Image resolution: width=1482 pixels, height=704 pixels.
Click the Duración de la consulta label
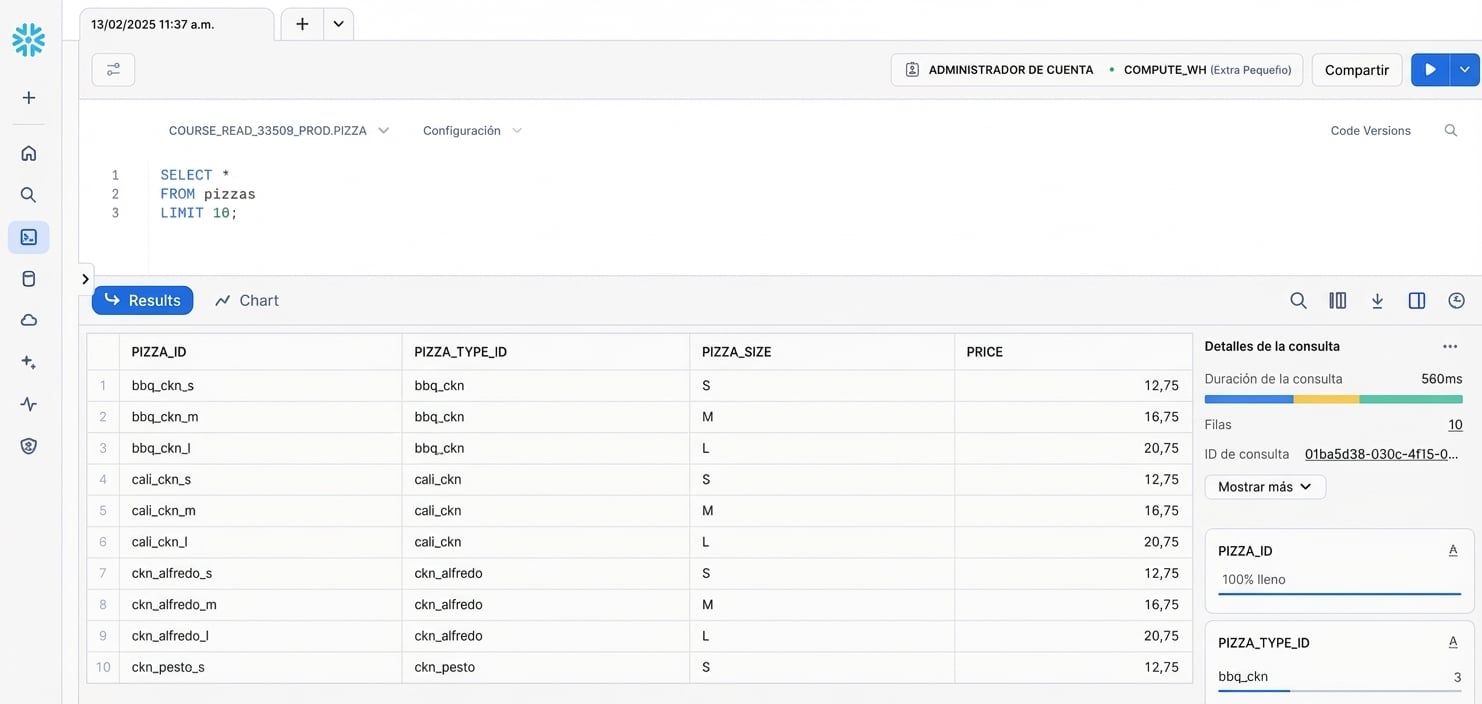tap(1273, 379)
